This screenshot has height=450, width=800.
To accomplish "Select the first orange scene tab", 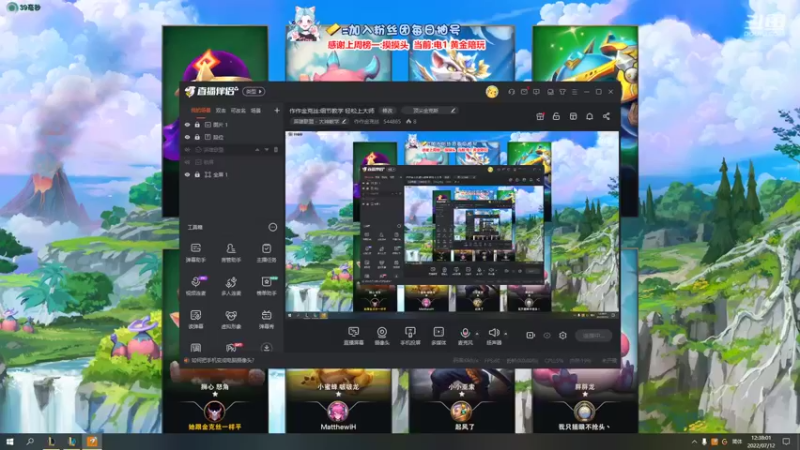I will tap(201, 110).
